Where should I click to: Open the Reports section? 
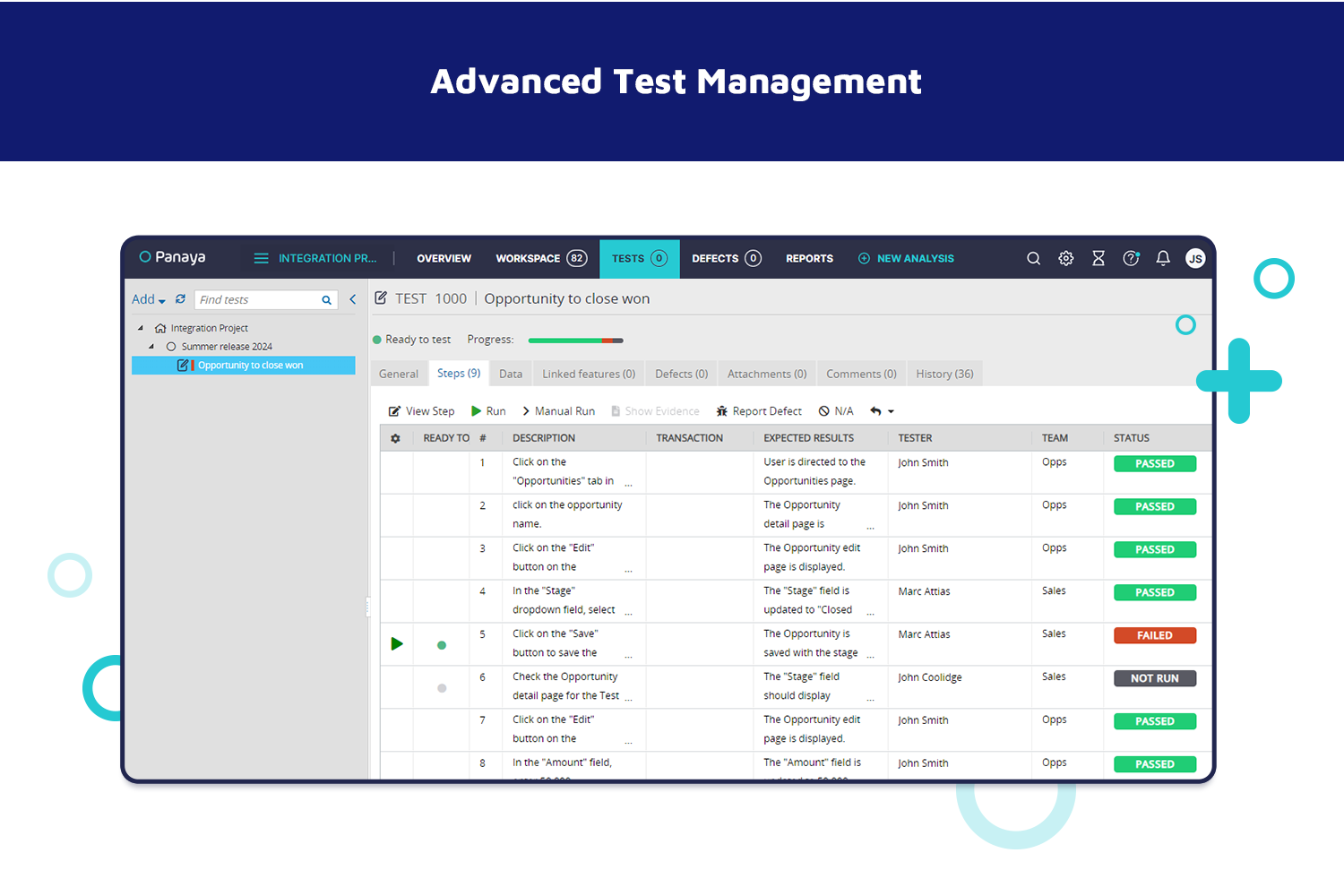tap(809, 258)
